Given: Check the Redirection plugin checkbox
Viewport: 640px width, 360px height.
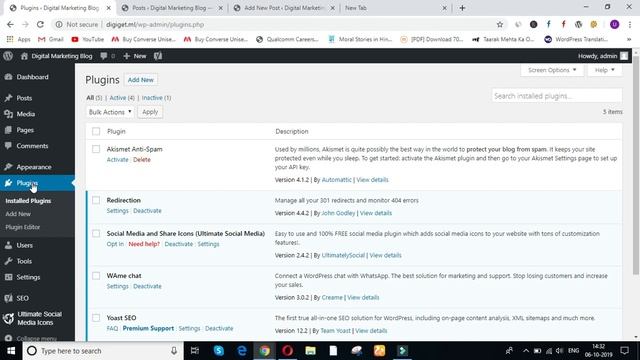Looking at the screenshot, I should 96,200.
